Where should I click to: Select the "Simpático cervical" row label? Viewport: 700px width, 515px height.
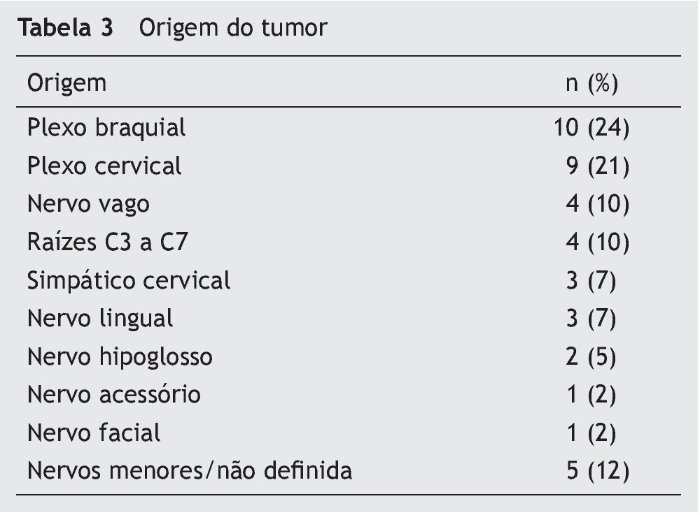[129, 280]
